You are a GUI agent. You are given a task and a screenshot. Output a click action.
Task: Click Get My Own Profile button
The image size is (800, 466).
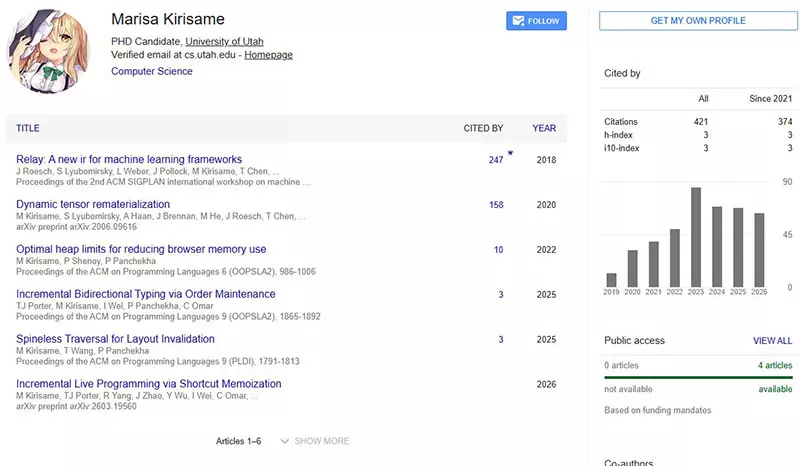pyautogui.click(x=698, y=21)
